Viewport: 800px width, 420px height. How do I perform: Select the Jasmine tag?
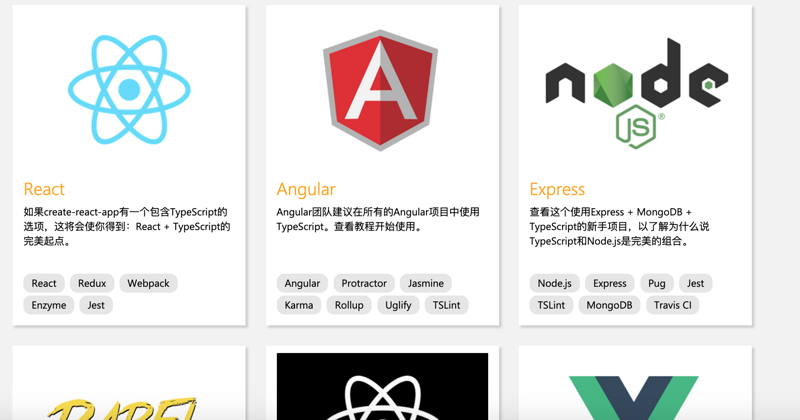(x=426, y=283)
